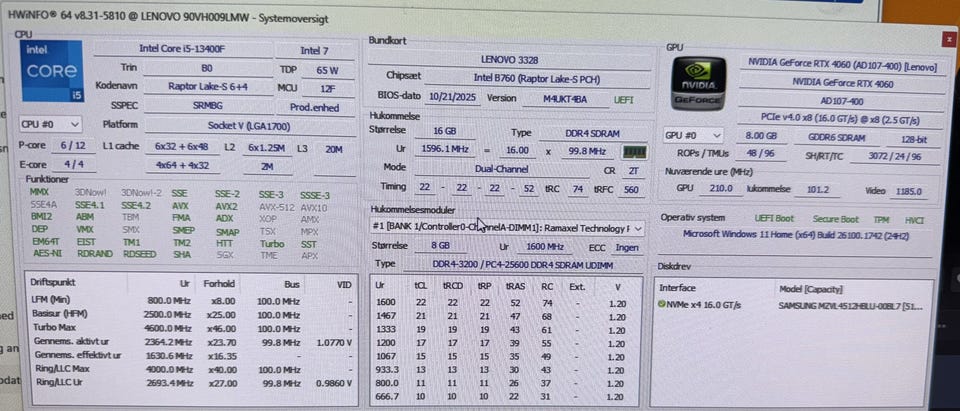Click the Video clock 1185.0 value

pyautogui.click(x=909, y=192)
